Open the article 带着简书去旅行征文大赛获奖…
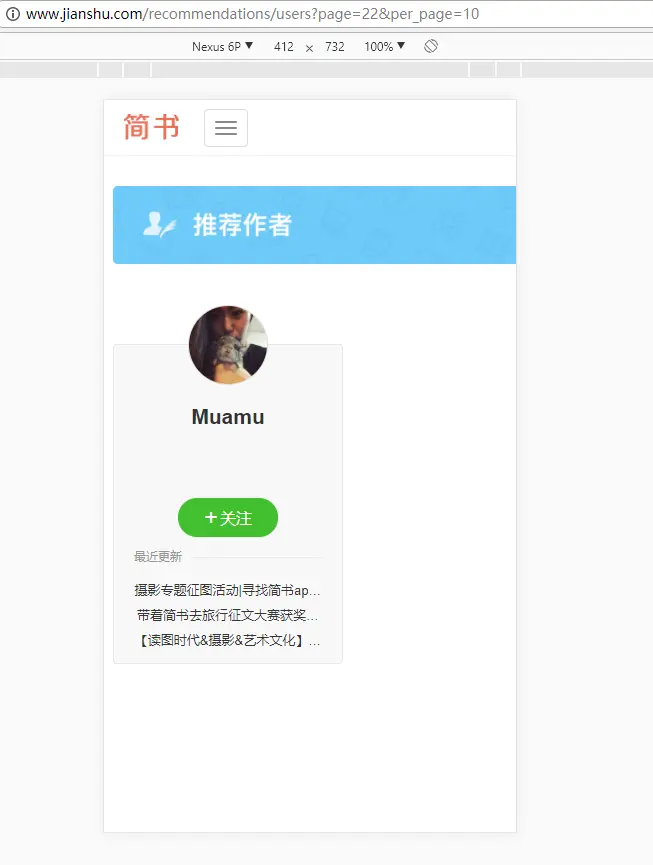 (x=227, y=615)
